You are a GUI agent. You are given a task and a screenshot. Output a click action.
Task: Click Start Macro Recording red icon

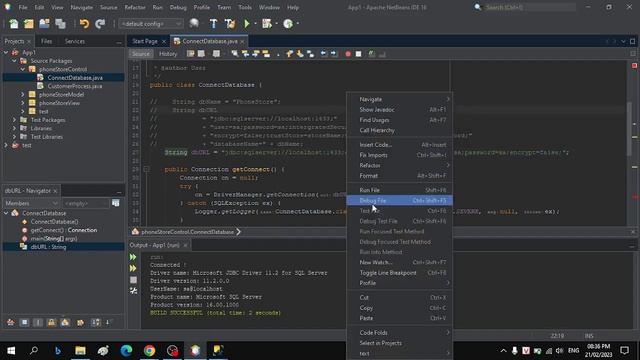tap(348, 54)
